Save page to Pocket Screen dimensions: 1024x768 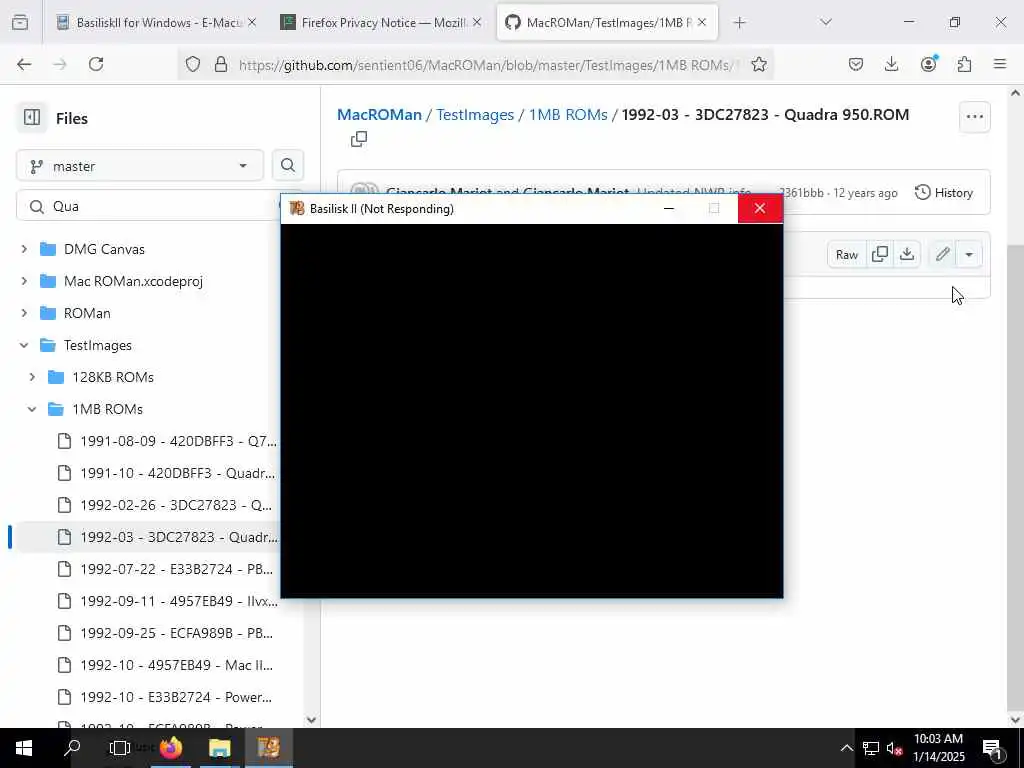coord(856,64)
